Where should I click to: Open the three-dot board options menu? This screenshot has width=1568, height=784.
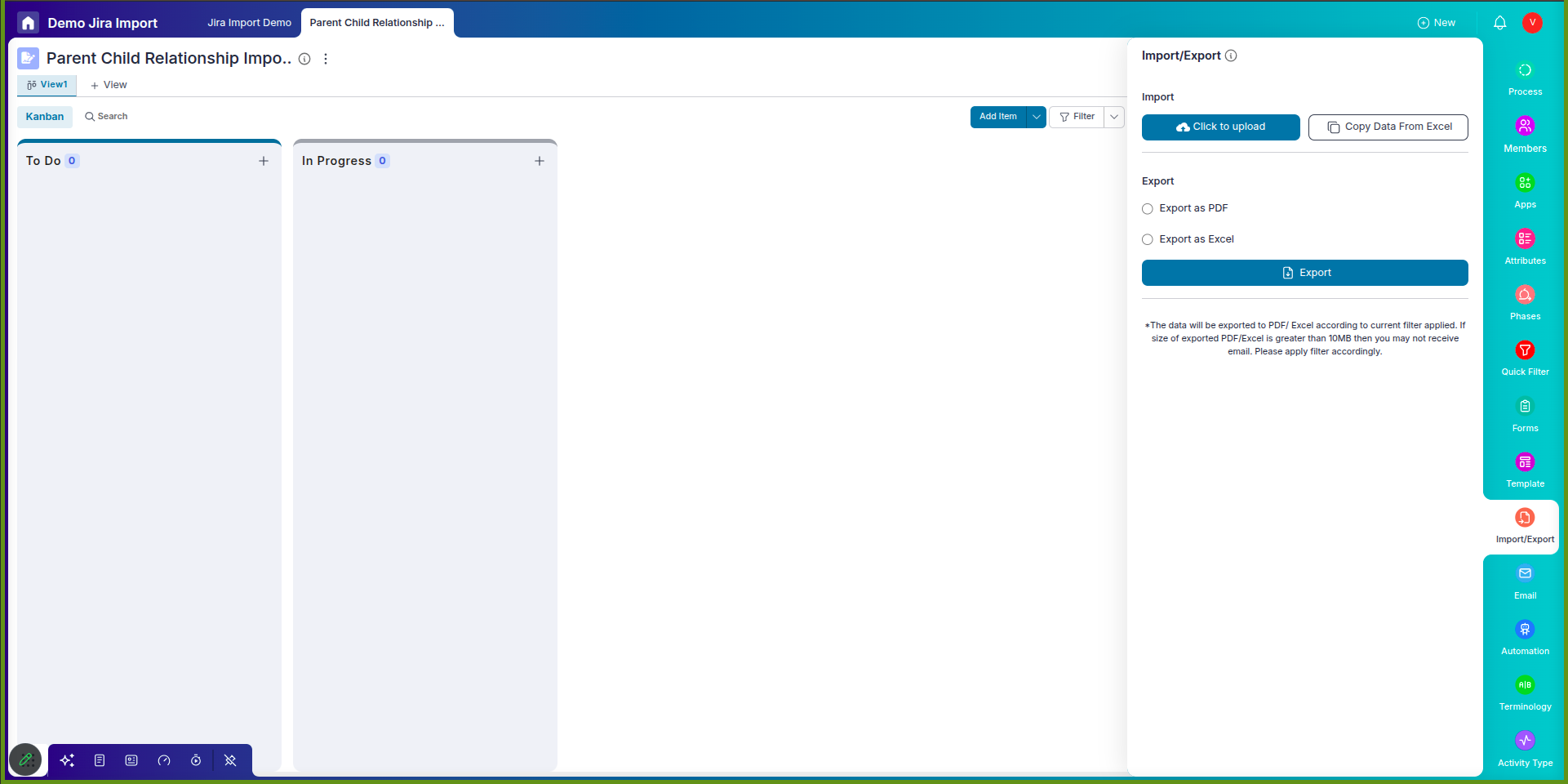[326, 59]
